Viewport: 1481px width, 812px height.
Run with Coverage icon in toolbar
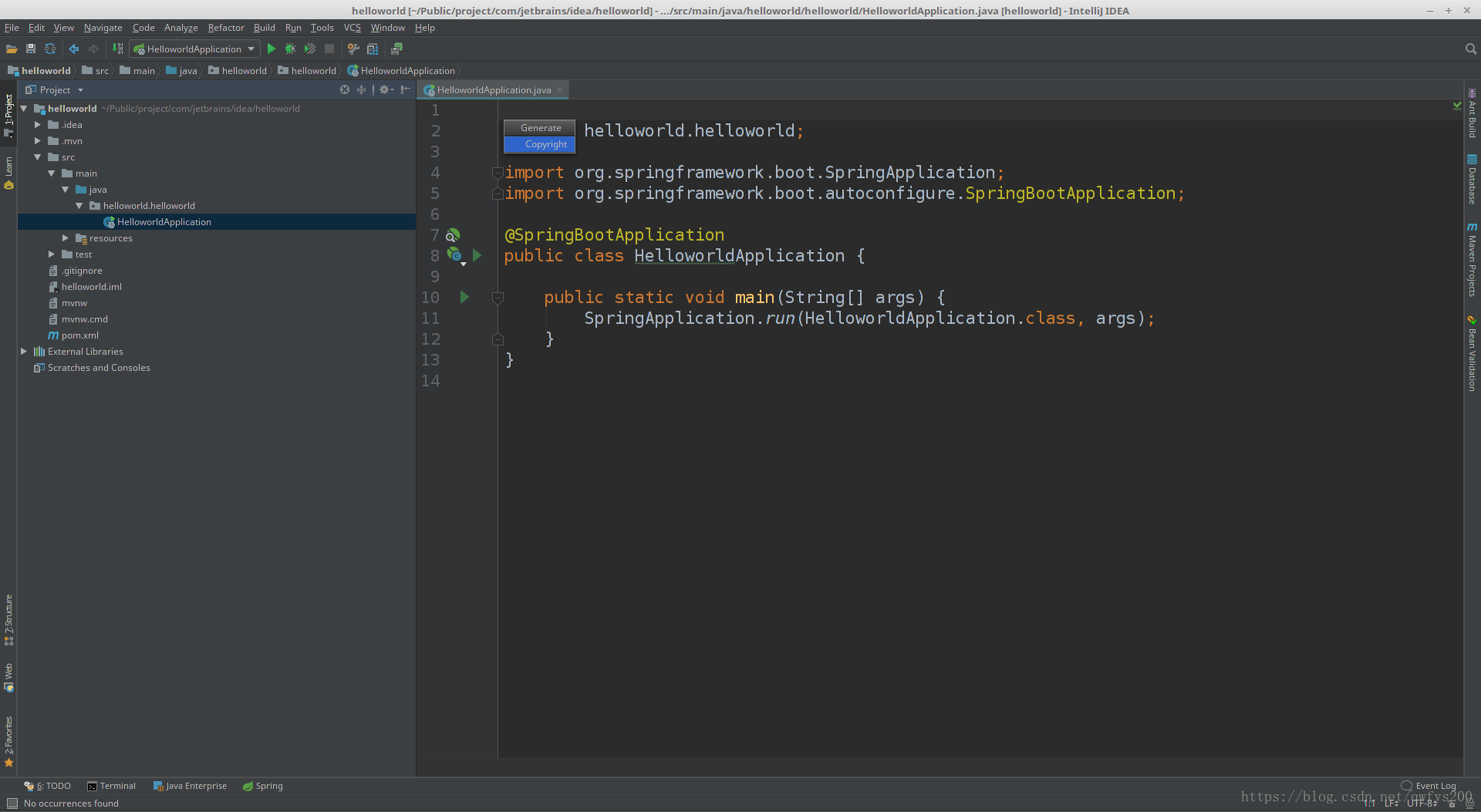click(x=310, y=49)
